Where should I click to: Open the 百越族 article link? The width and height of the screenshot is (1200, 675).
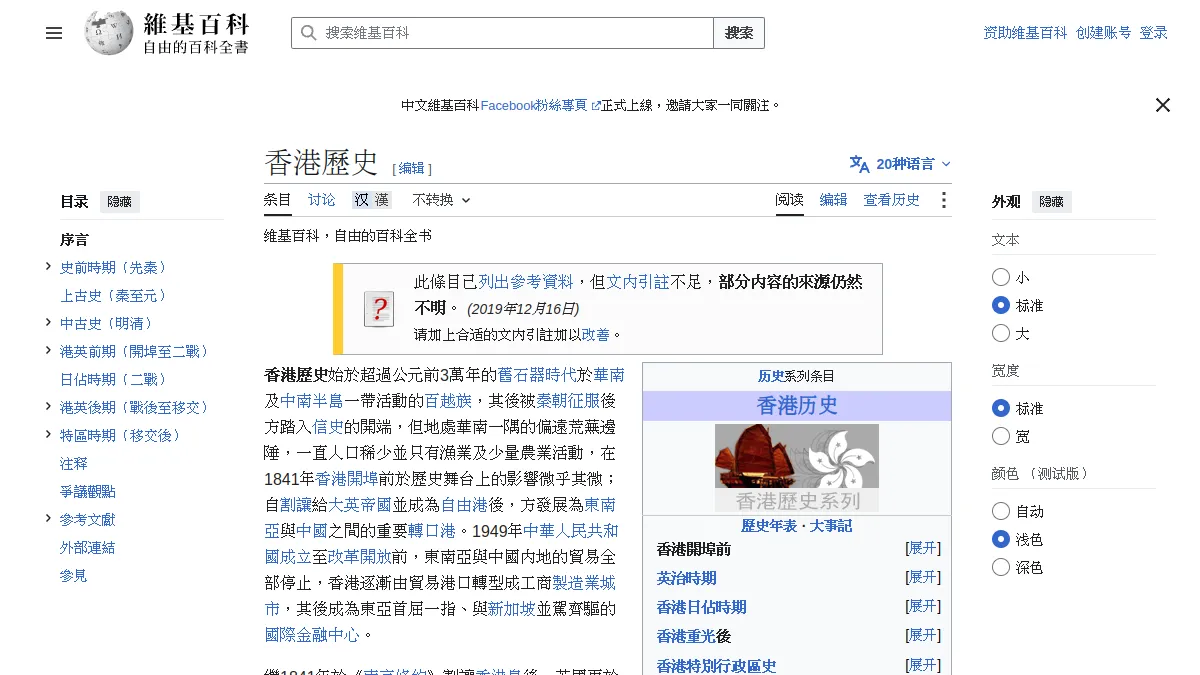tap(448, 401)
